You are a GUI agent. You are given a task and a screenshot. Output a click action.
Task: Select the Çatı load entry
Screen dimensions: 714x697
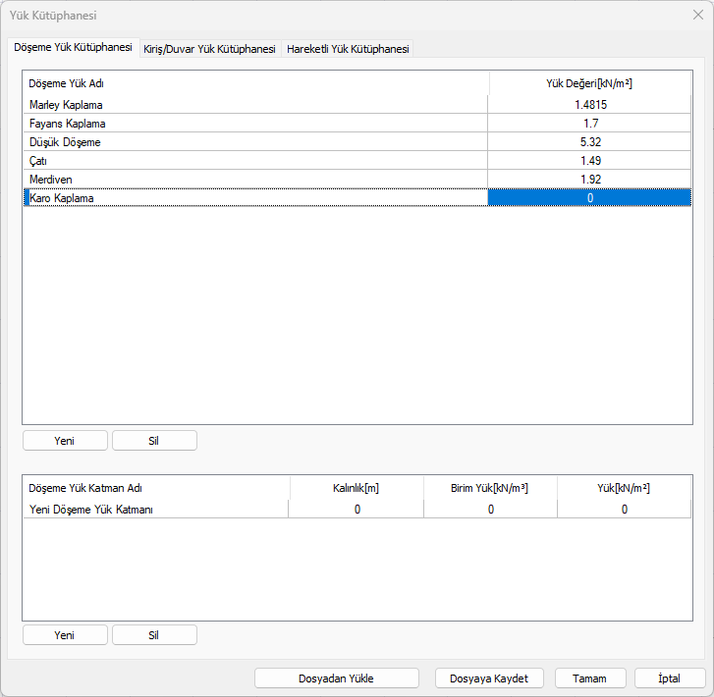(40, 161)
